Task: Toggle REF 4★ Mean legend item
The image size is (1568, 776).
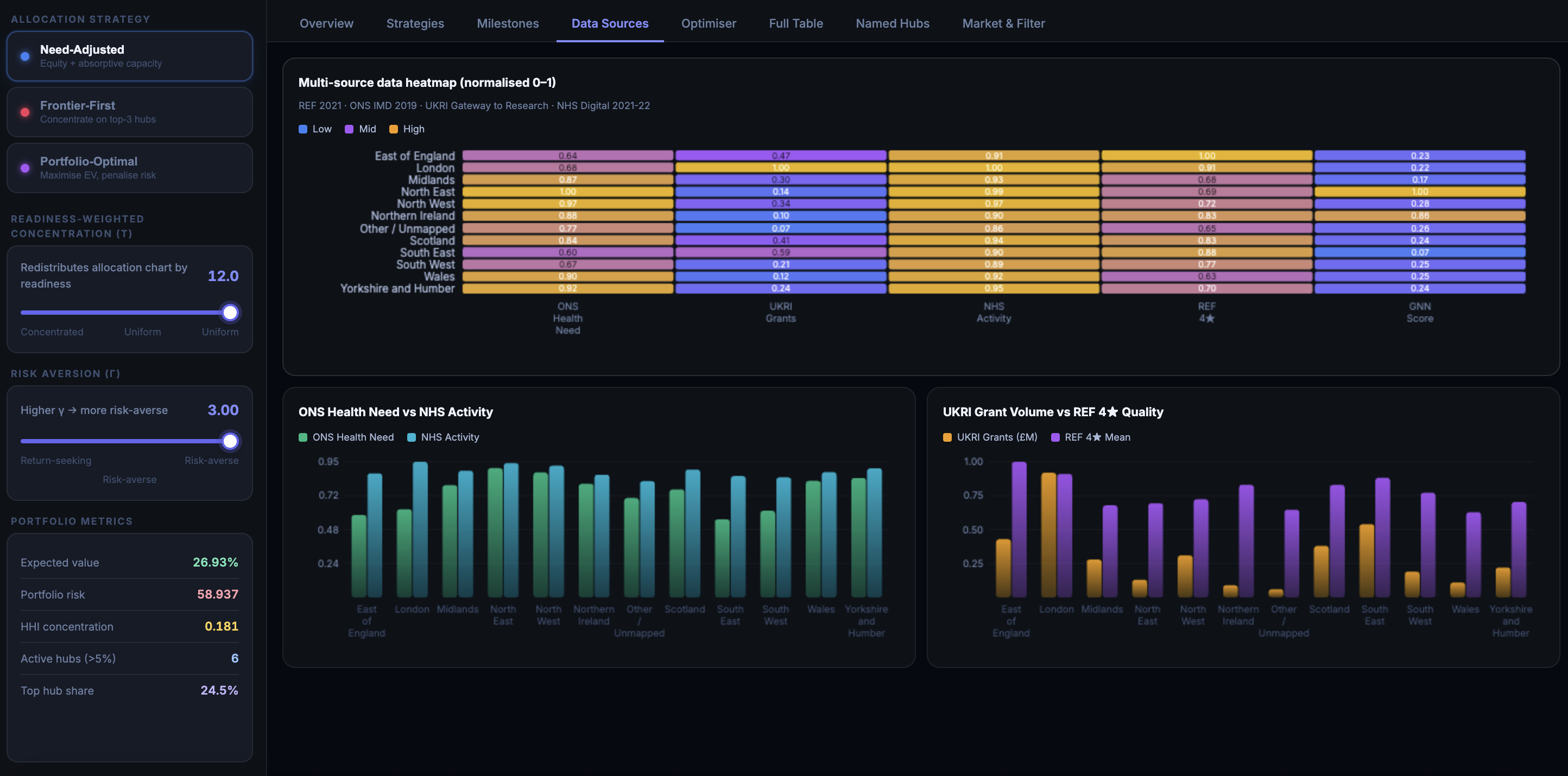Action: point(1090,437)
